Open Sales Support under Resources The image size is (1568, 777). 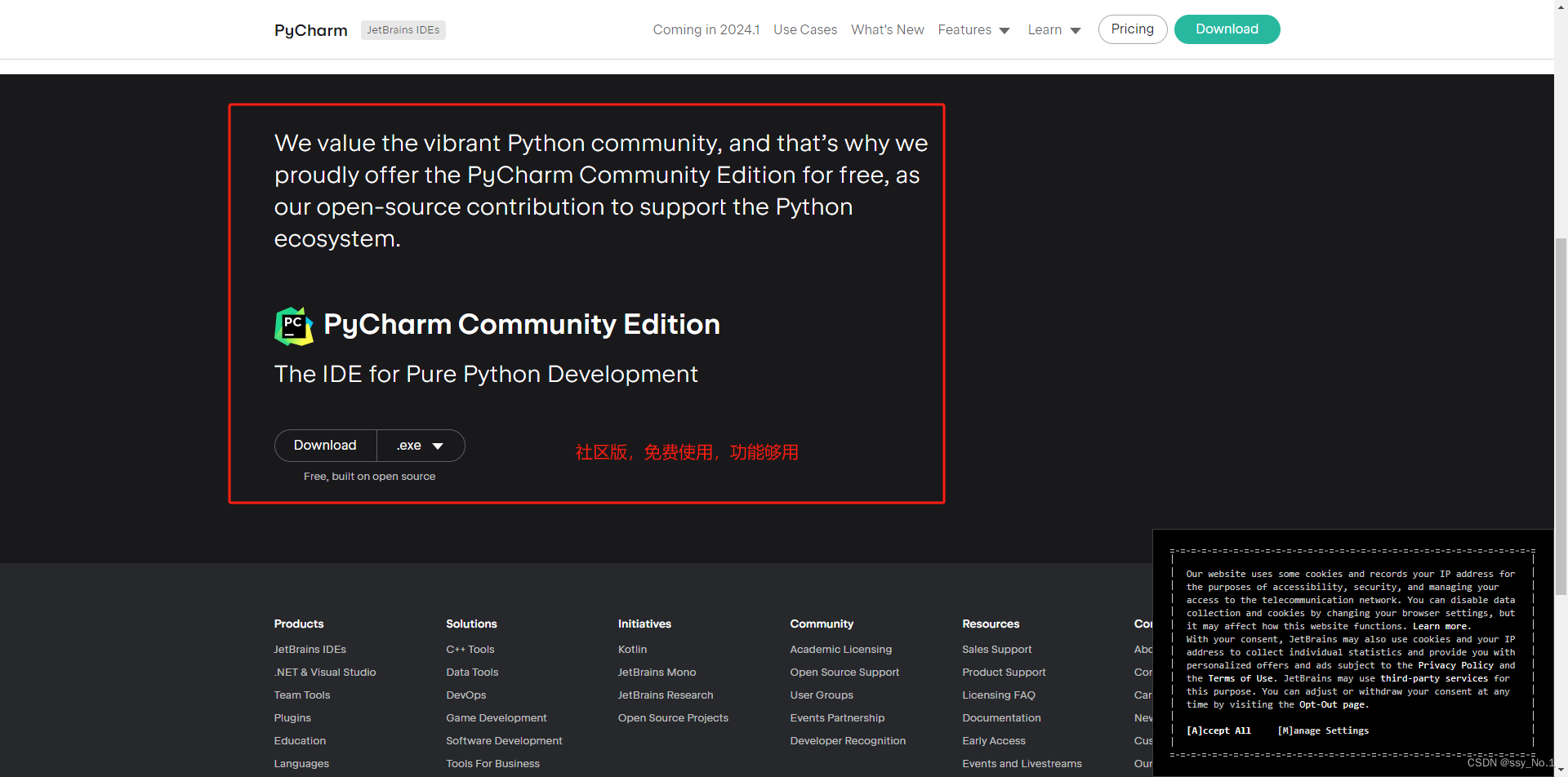coord(997,650)
